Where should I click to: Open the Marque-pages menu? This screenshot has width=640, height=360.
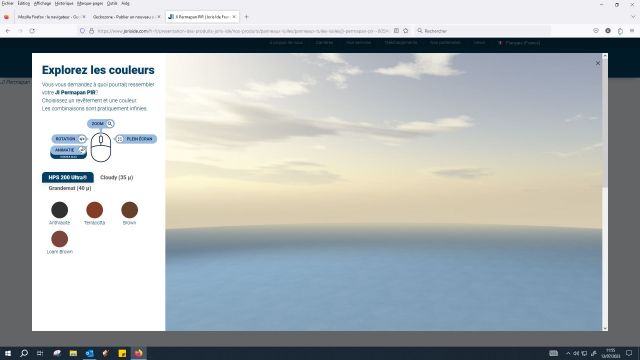click(90, 3)
